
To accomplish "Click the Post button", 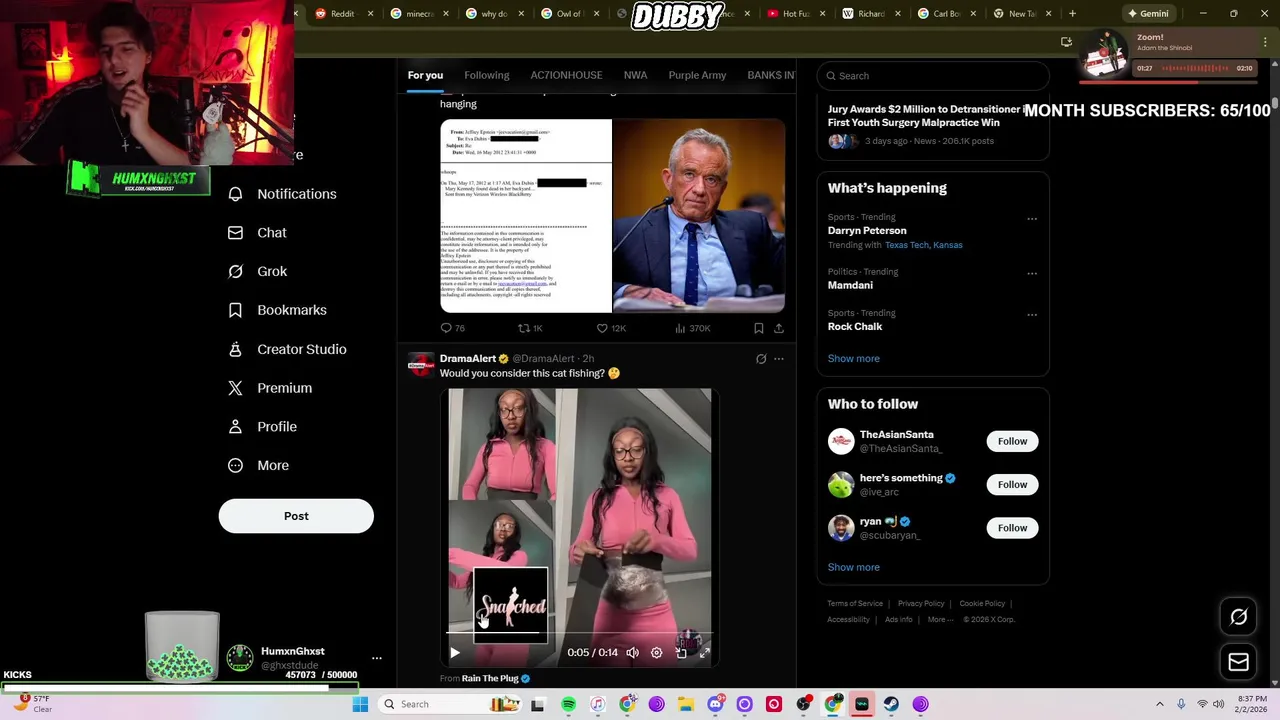I will (296, 516).
